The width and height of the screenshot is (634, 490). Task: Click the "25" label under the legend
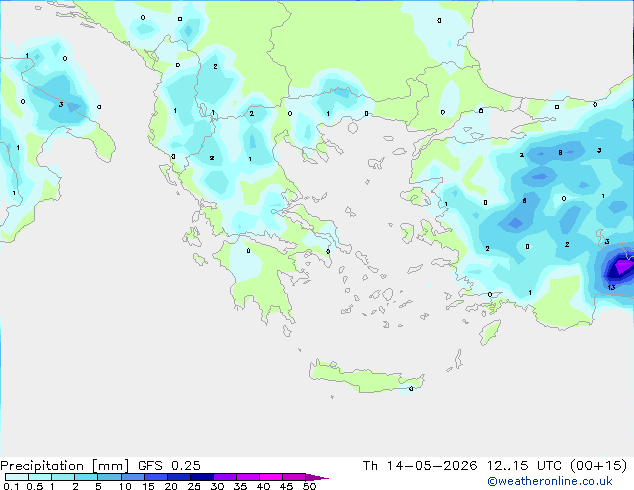194,486
